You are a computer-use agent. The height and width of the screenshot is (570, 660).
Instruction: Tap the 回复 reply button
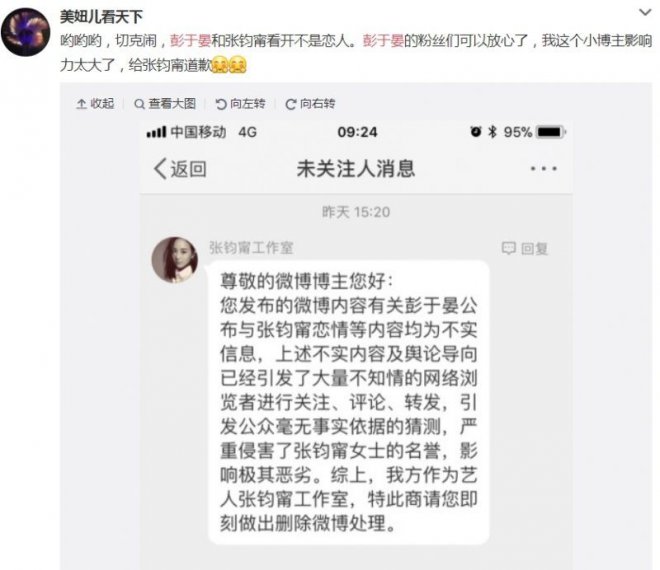pyautogui.click(x=525, y=248)
